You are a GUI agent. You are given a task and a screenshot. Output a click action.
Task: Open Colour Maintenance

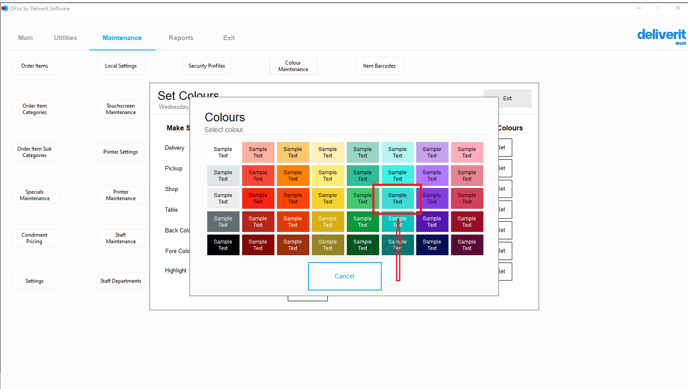pyautogui.click(x=293, y=66)
